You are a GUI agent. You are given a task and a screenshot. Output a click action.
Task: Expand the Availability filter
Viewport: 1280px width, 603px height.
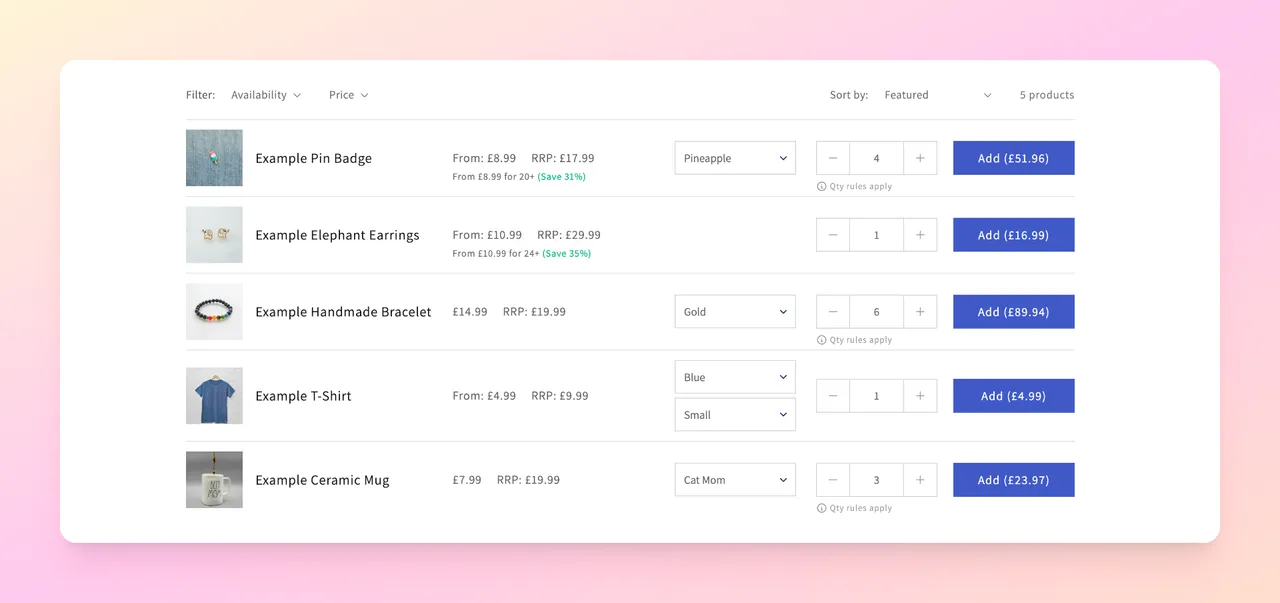[x=266, y=94]
